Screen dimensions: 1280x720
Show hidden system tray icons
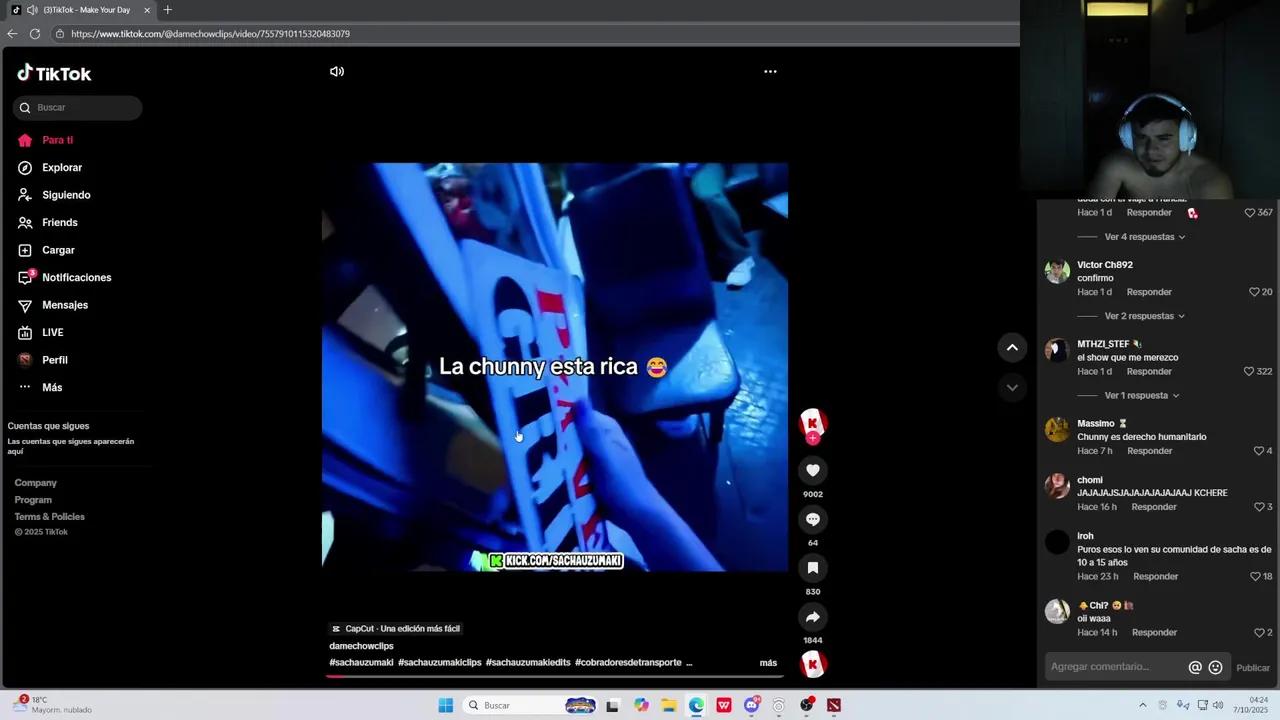point(1143,705)
